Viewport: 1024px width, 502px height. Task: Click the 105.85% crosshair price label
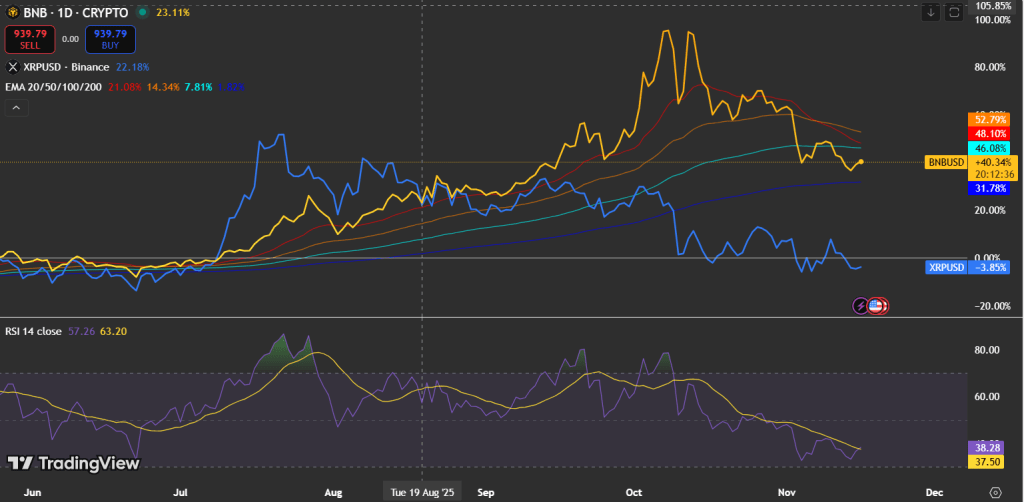[x=993, y=6]
